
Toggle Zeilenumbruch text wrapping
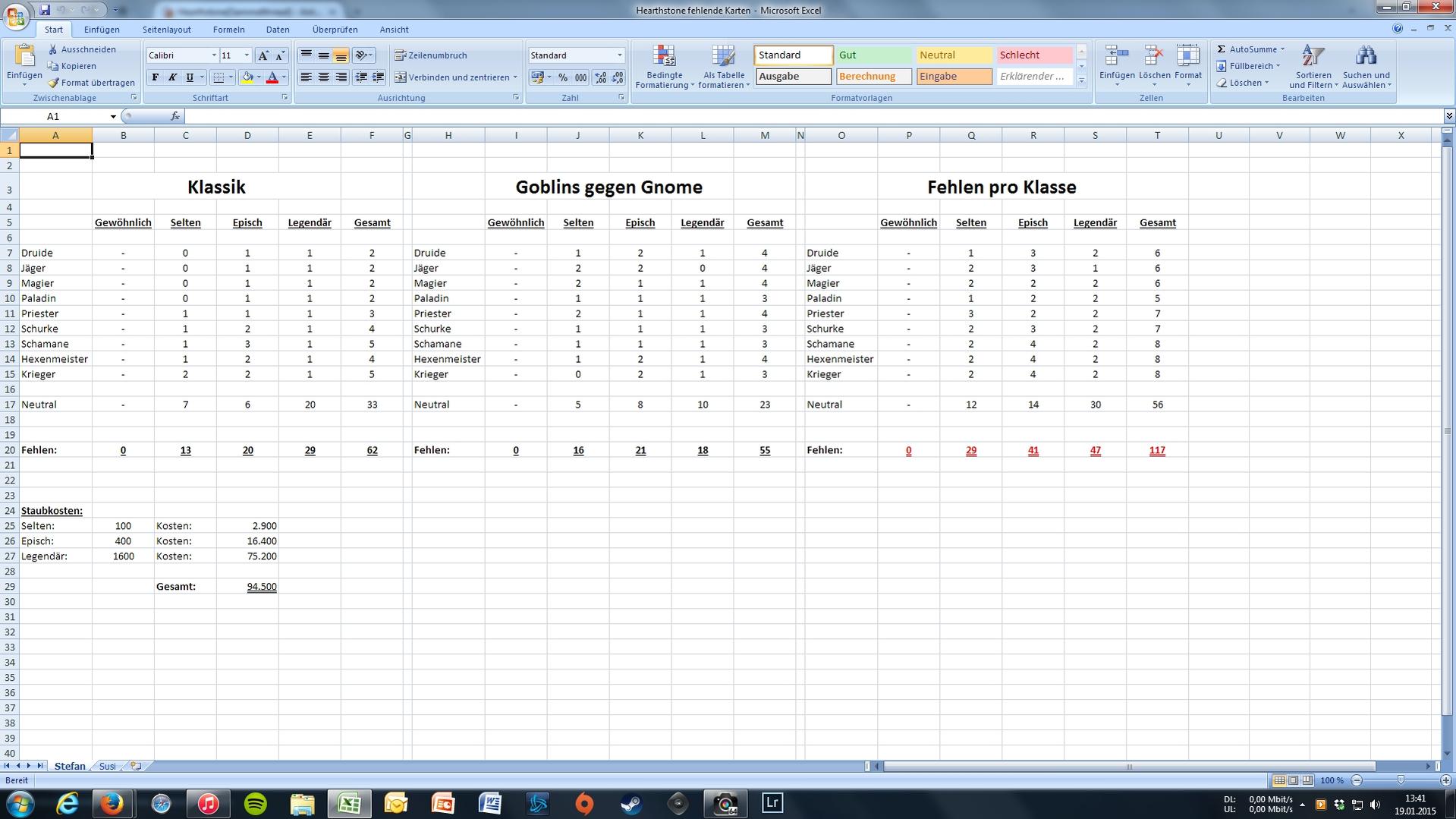[431, 55]
